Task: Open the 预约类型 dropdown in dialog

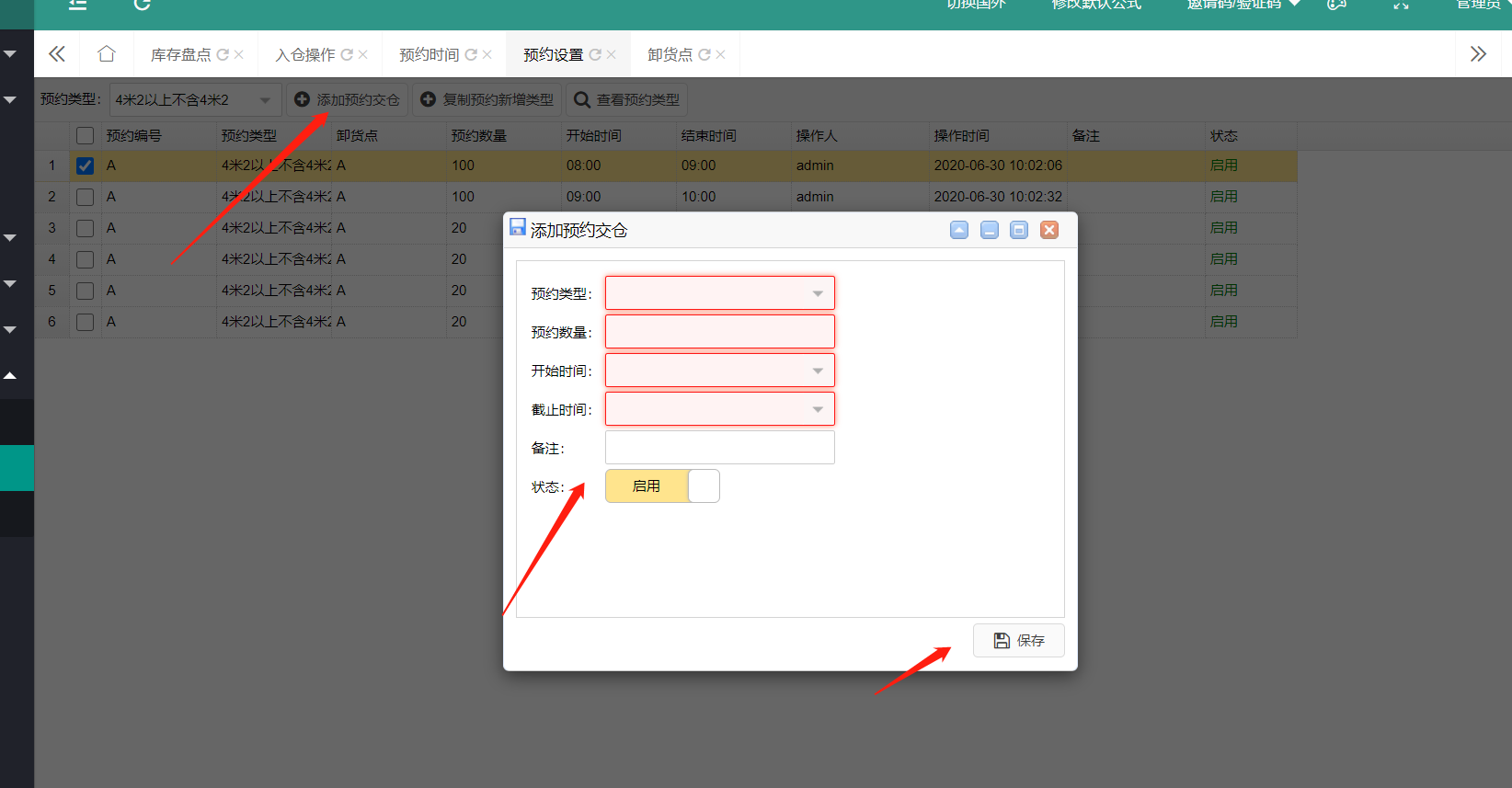Action: 817,293
